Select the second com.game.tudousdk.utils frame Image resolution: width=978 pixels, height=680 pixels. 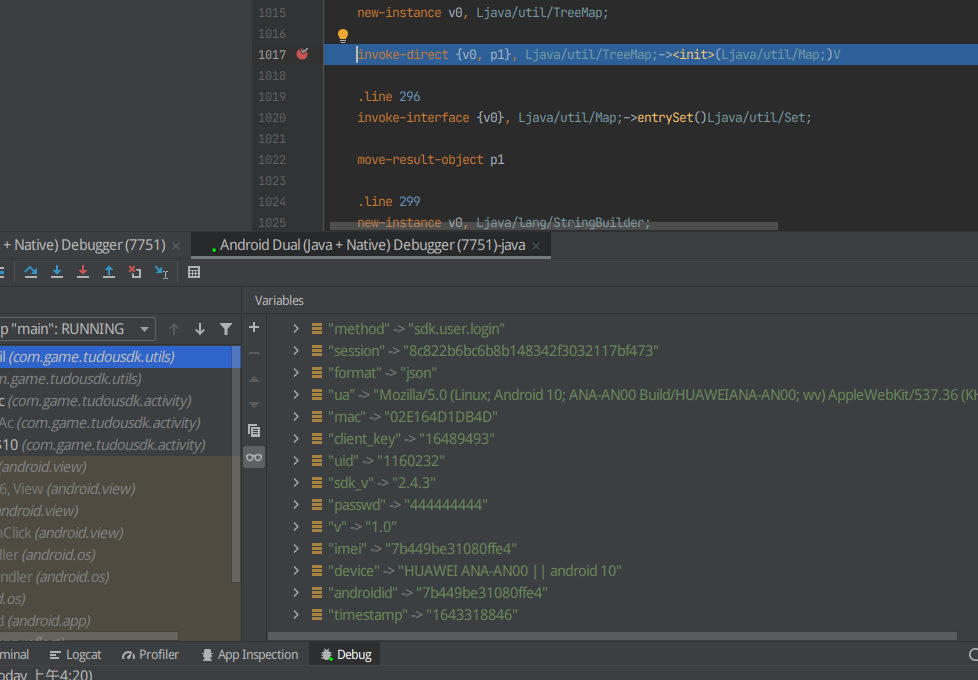tap(115, 379)
